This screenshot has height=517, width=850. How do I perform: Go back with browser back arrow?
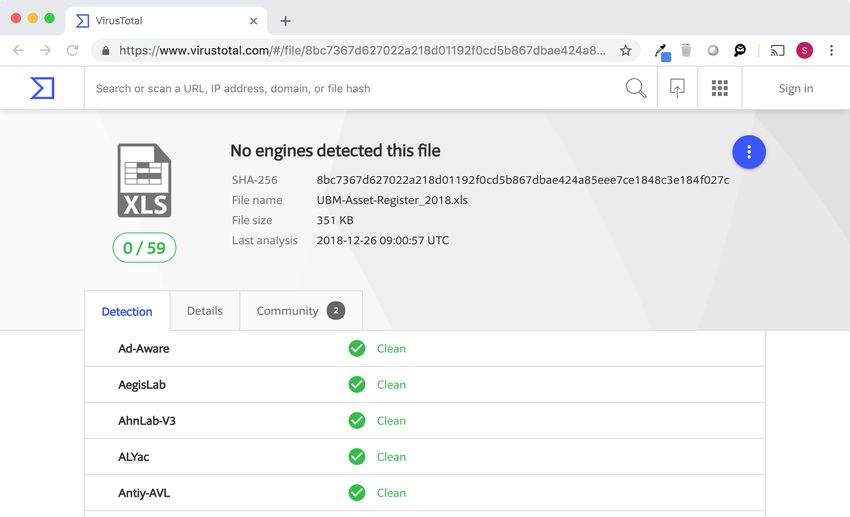(x=18, y=50)
